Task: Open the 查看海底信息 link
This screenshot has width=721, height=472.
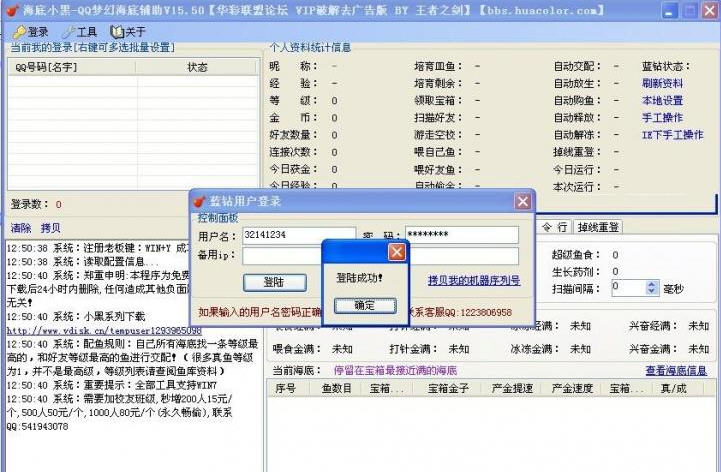Action: 676,370
